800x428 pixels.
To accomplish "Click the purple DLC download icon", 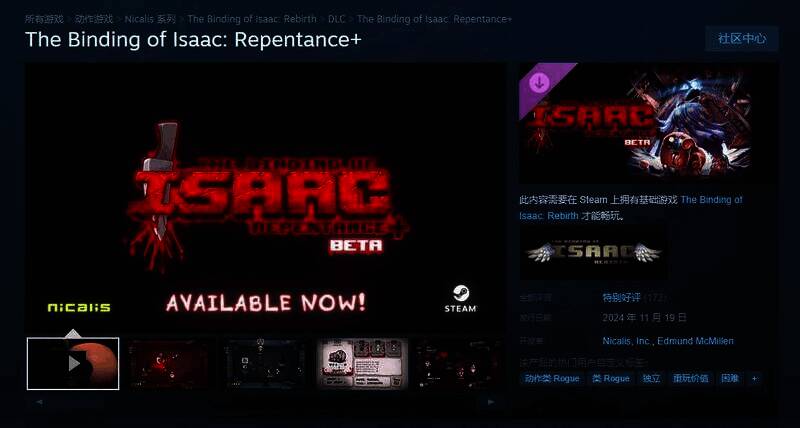I will (539, 83).
